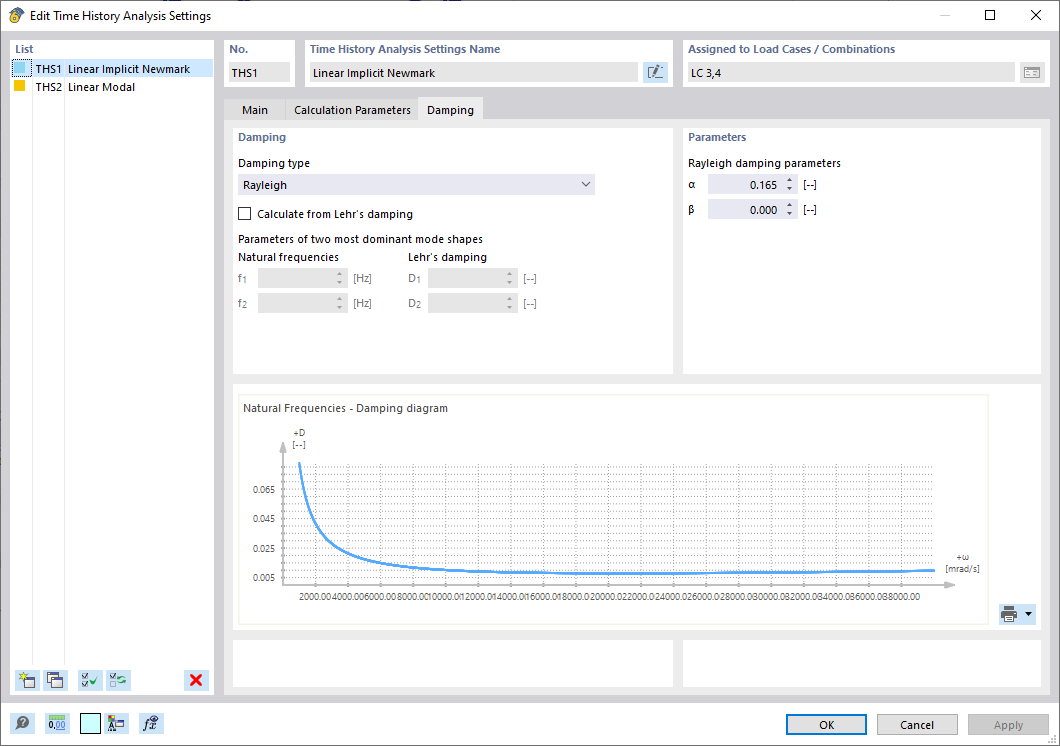Expand the printer options dropdown arrow
Screen dimensions: 1060x746
[x=1029, y=614]
